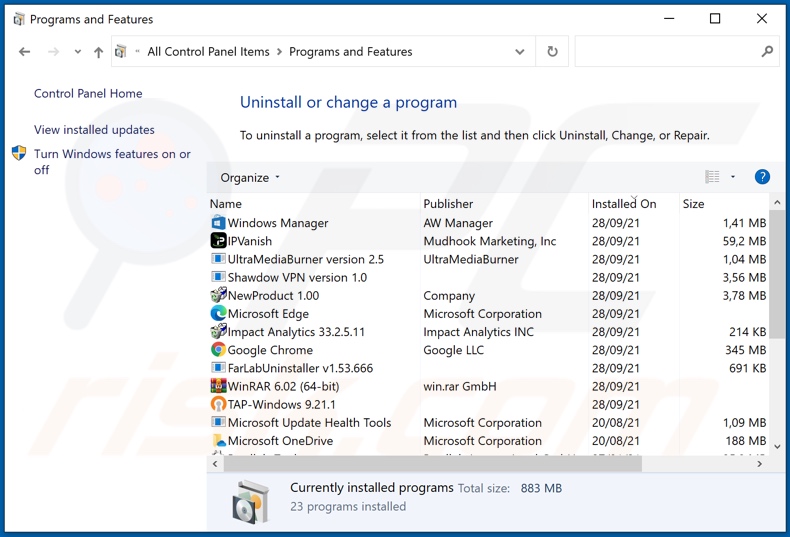This screenshot has height=537, width=790.
Task: Click All Control Panel Items breadcrumb
Action: pyautogui.click(x=209, y=52)
